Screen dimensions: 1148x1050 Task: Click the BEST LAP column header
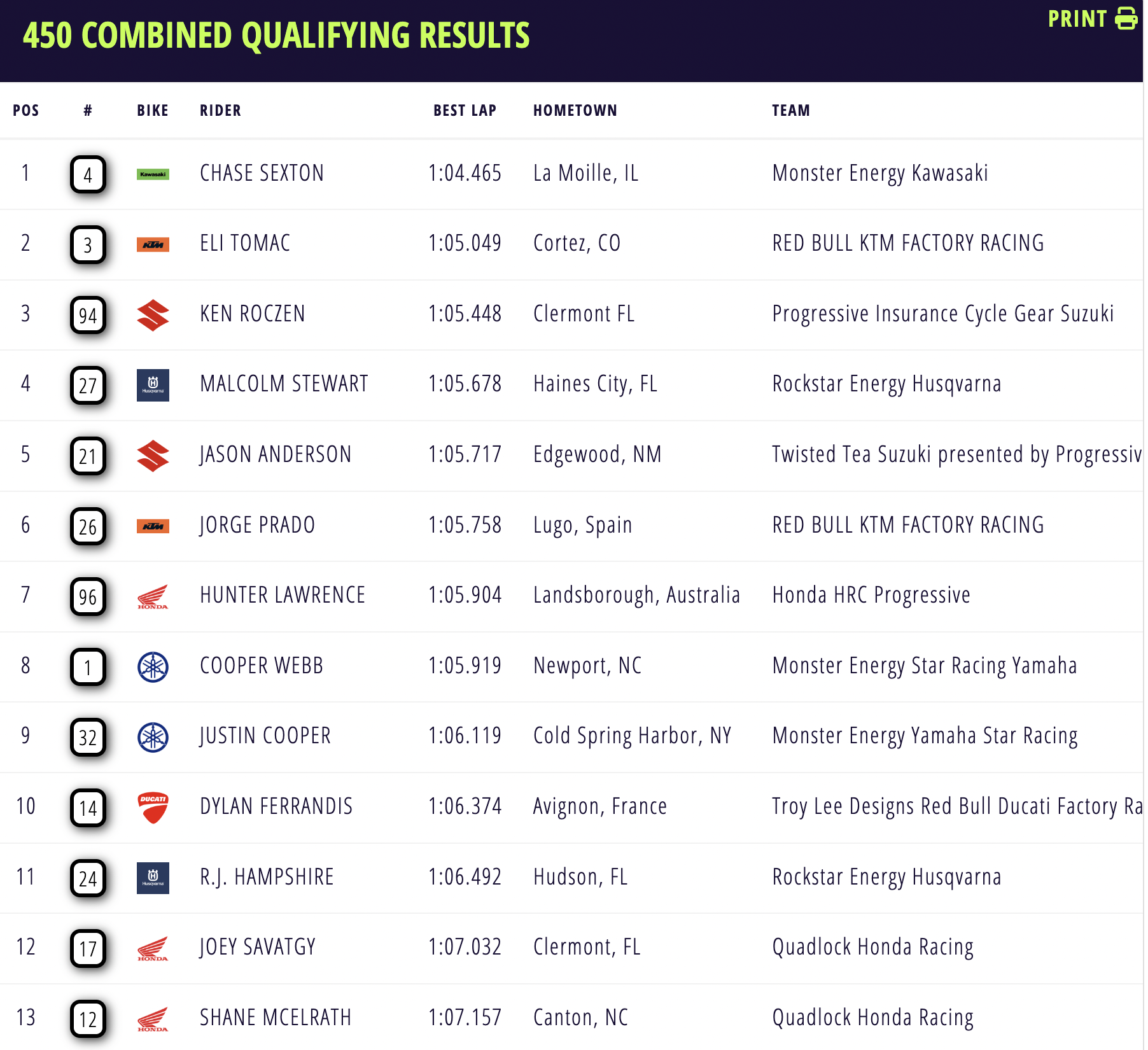(465, 111)
